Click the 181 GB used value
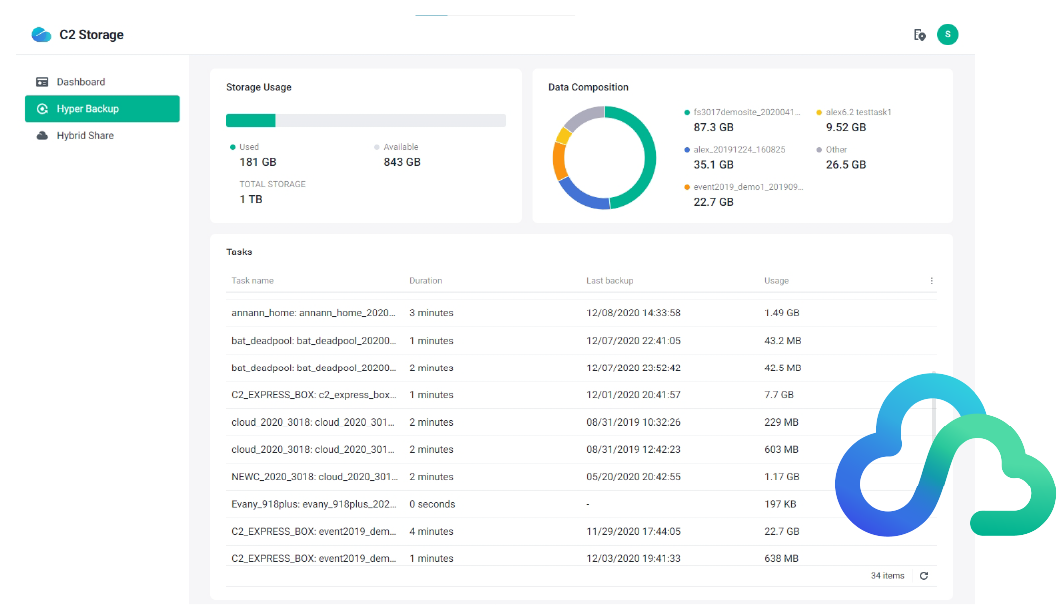The height and width of the screenshot is (605, 1059). pyautogui.click(x=258, y=162)
